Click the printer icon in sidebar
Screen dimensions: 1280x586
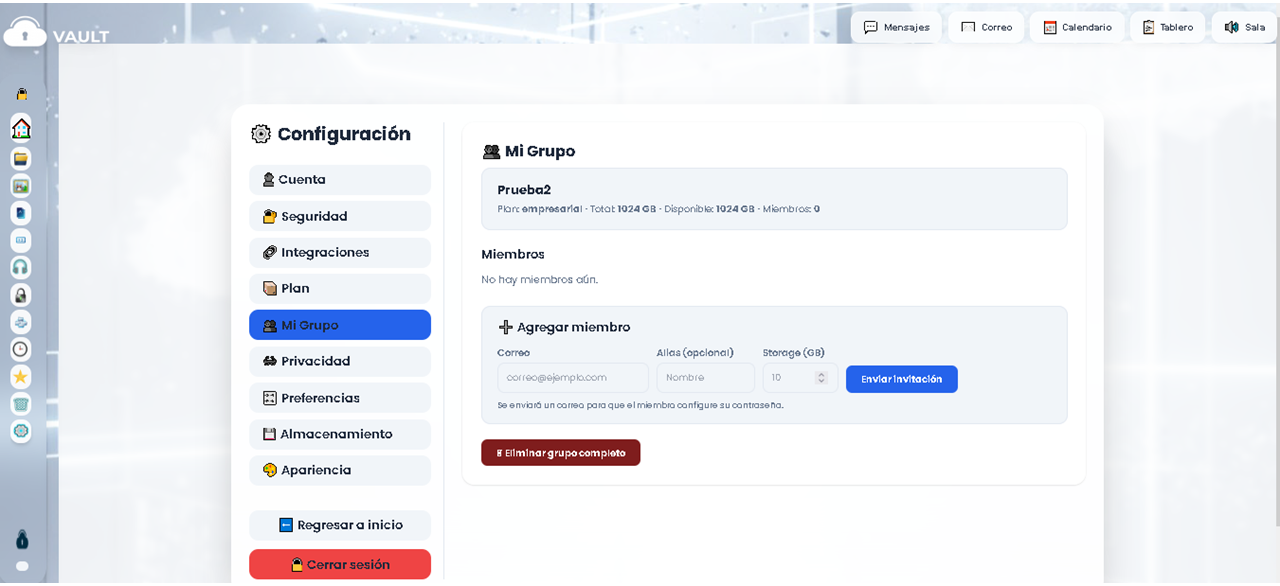pos(21,322)
